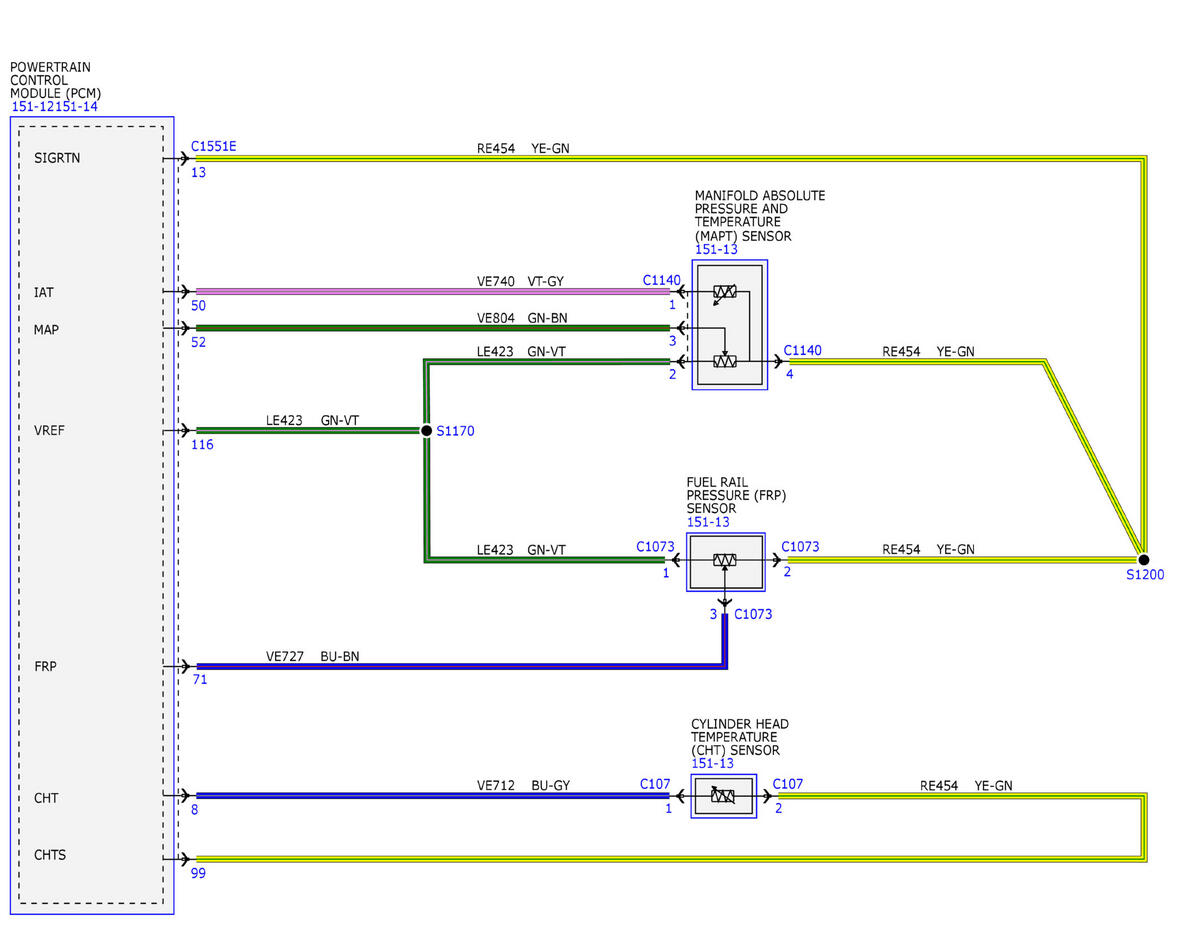The height and width of the screenshot is (927, 1200).
Task: Click the C107 connector label at pin 2
Action: [x=788, y=785]
